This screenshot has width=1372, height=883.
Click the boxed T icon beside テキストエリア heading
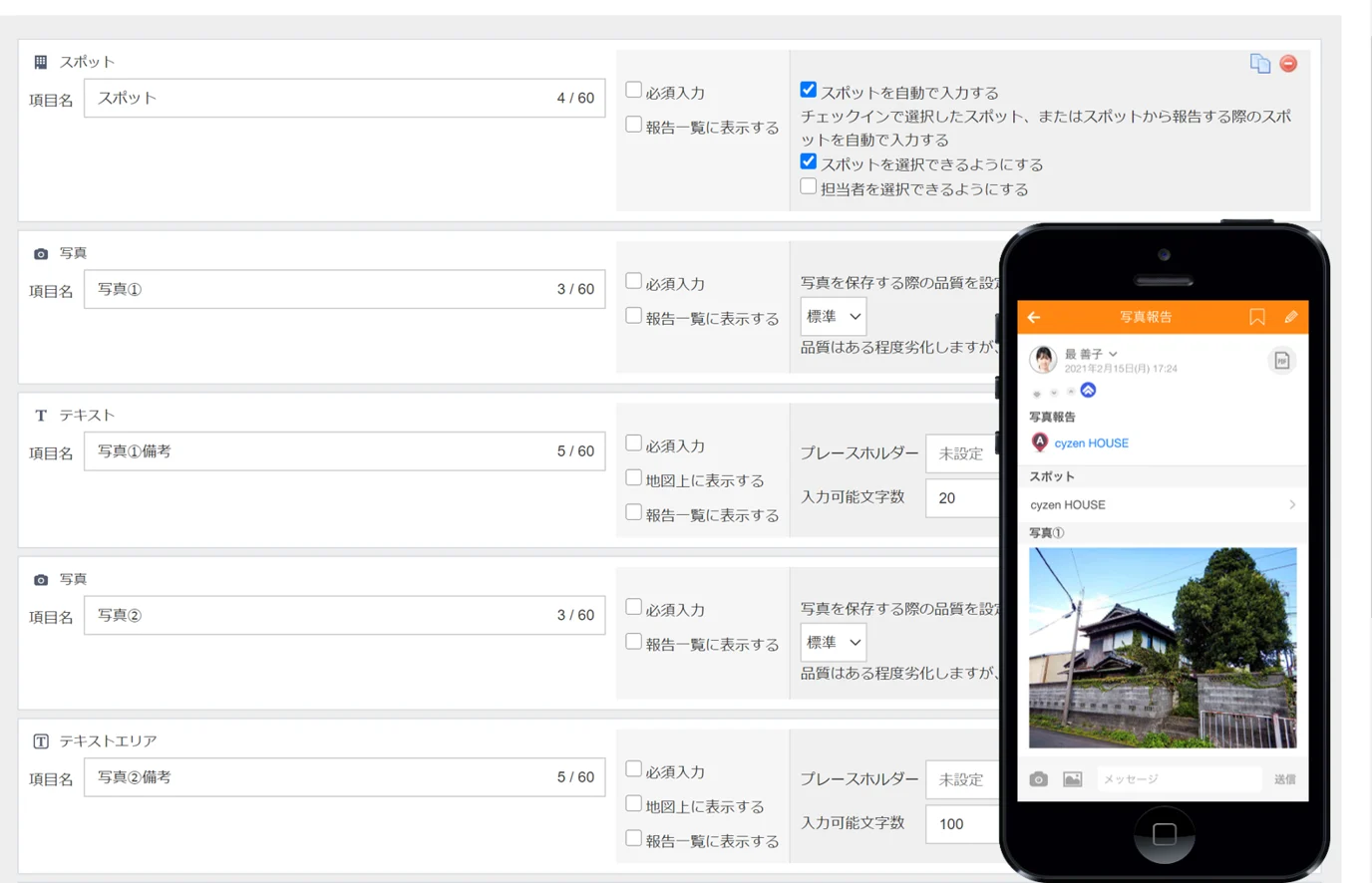click(41, 741)
